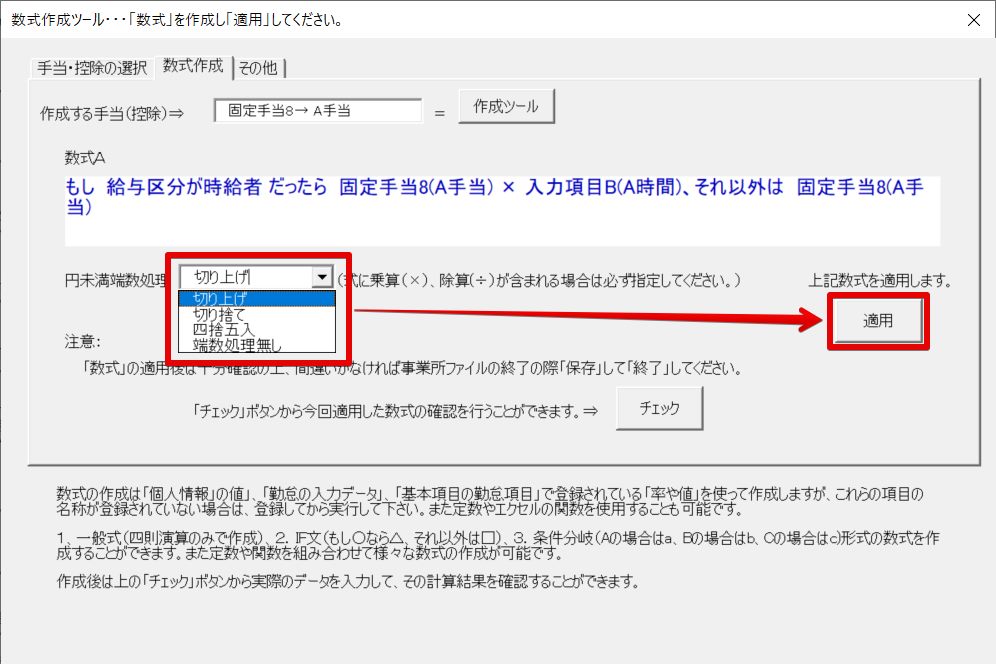Image resolution: width=996 pixels, height=664 pixels.
Task: Close the 数式作成ツール dialog window
Action: coord(971,20)
